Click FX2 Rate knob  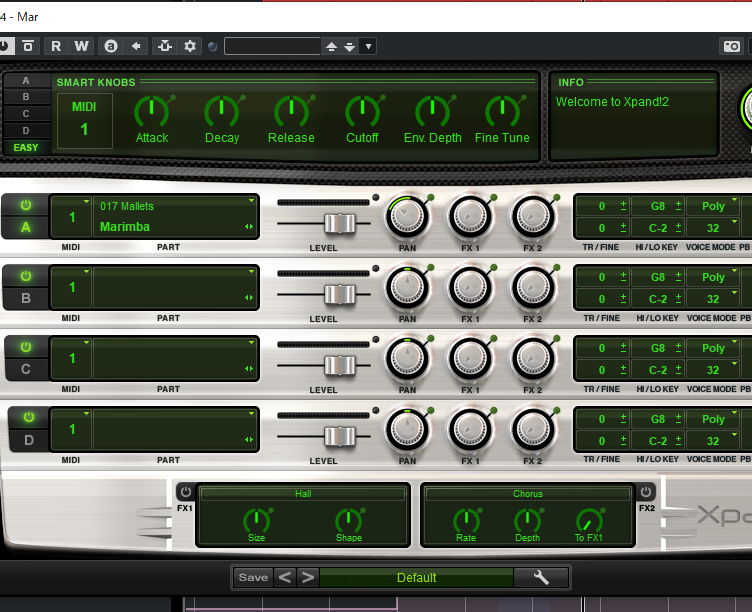coord(466,520)
